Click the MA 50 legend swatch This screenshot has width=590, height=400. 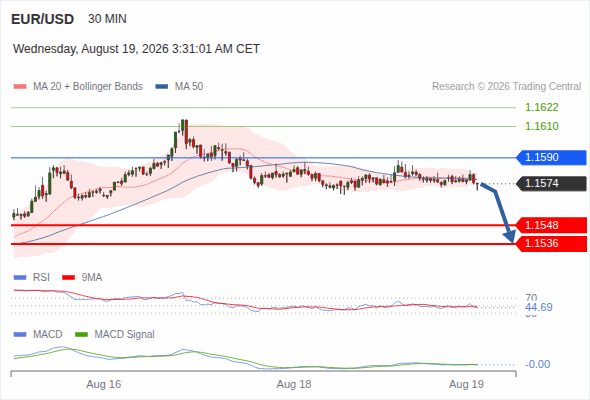(x=162, y=87)
